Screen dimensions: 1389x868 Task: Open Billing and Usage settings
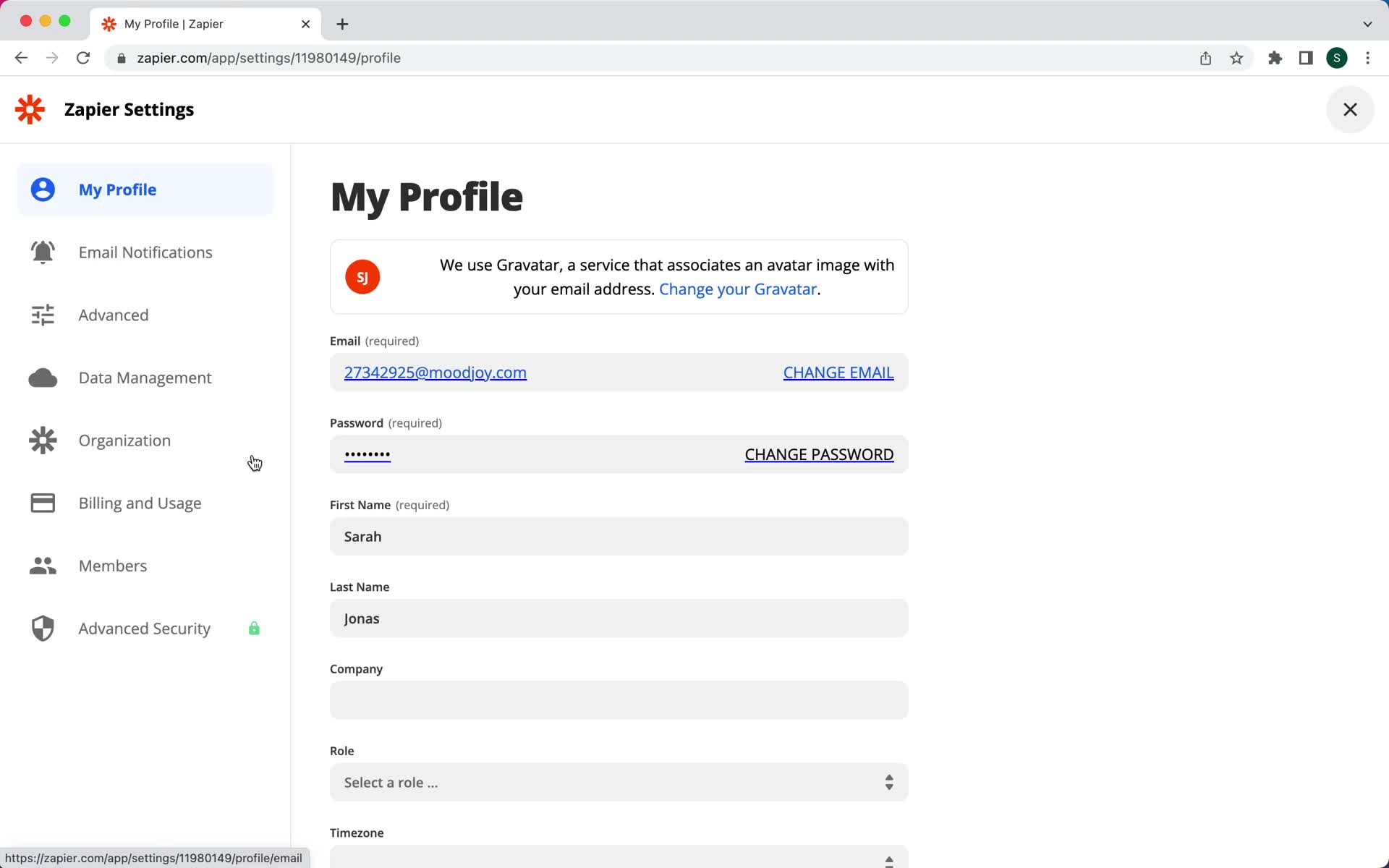(x=140, y=502)
